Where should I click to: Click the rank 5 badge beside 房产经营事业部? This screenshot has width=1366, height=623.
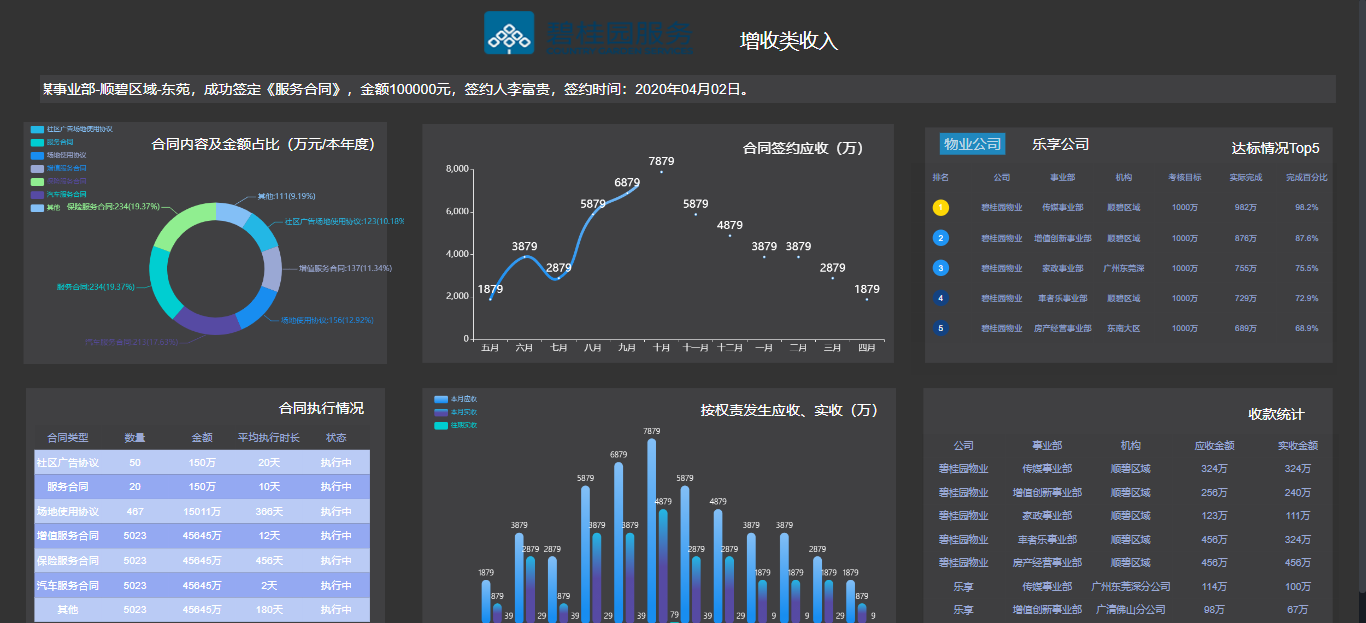(x=940, y=327)
